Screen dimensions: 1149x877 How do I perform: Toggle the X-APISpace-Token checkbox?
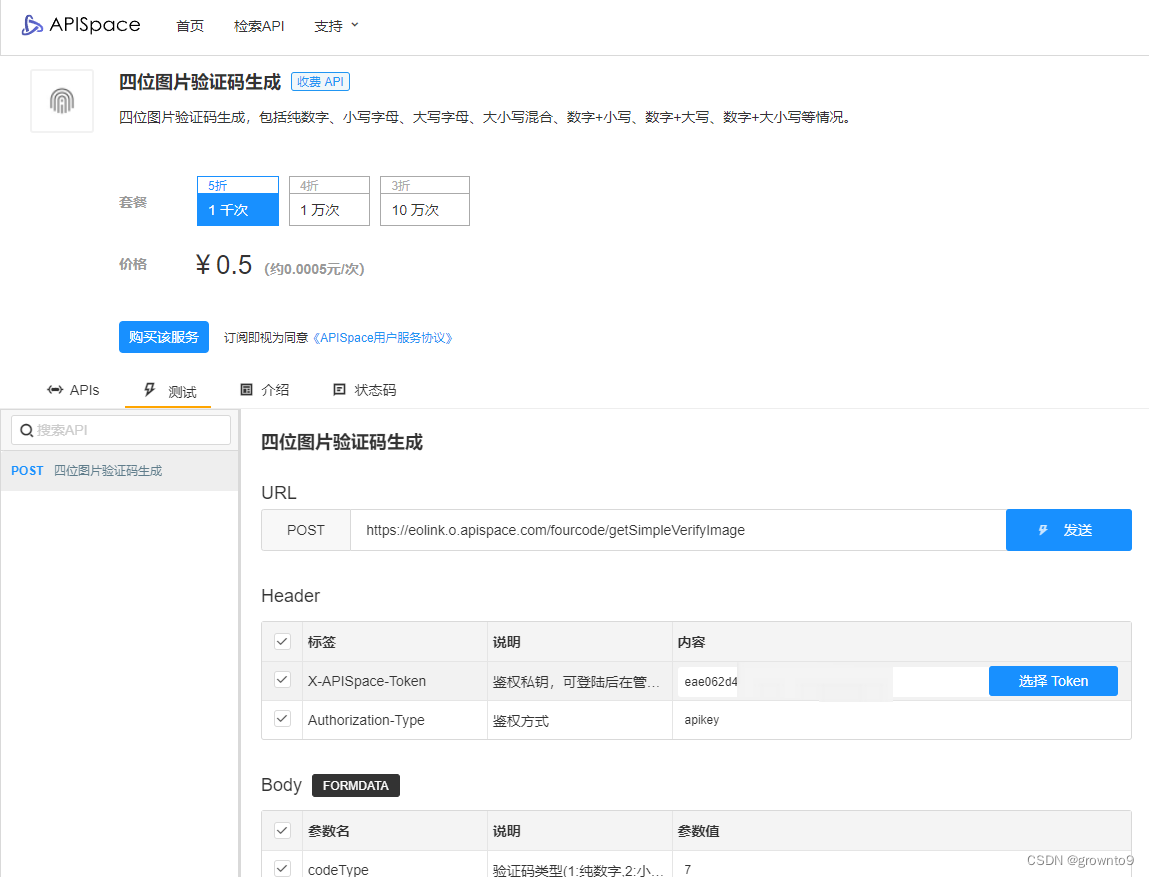(282, 680)
